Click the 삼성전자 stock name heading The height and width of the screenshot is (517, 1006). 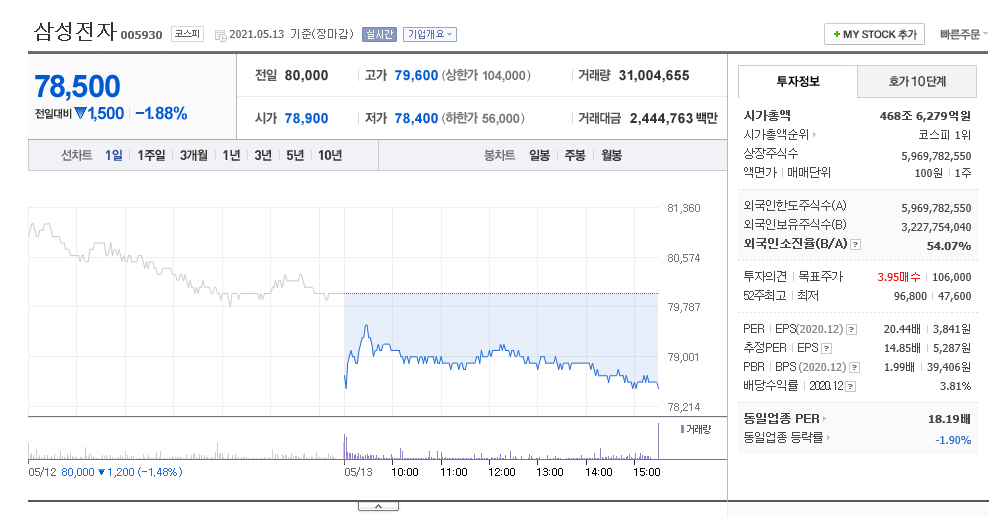click(x=74, y=31)
